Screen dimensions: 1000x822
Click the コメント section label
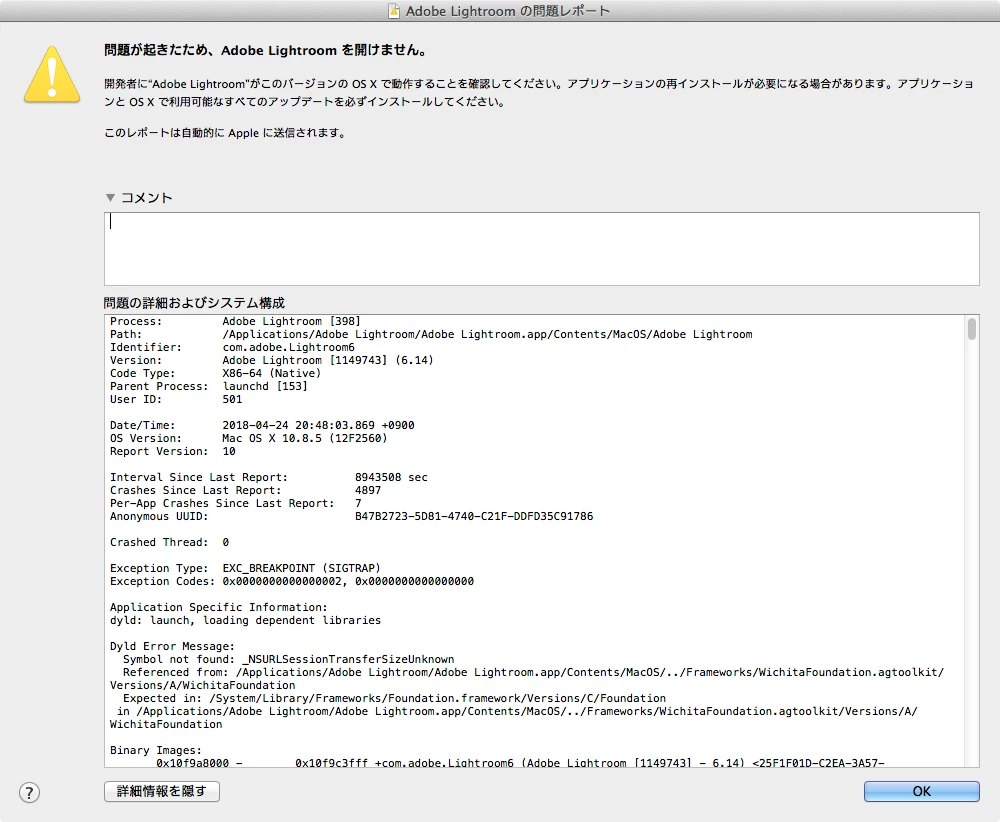(147, 198)
